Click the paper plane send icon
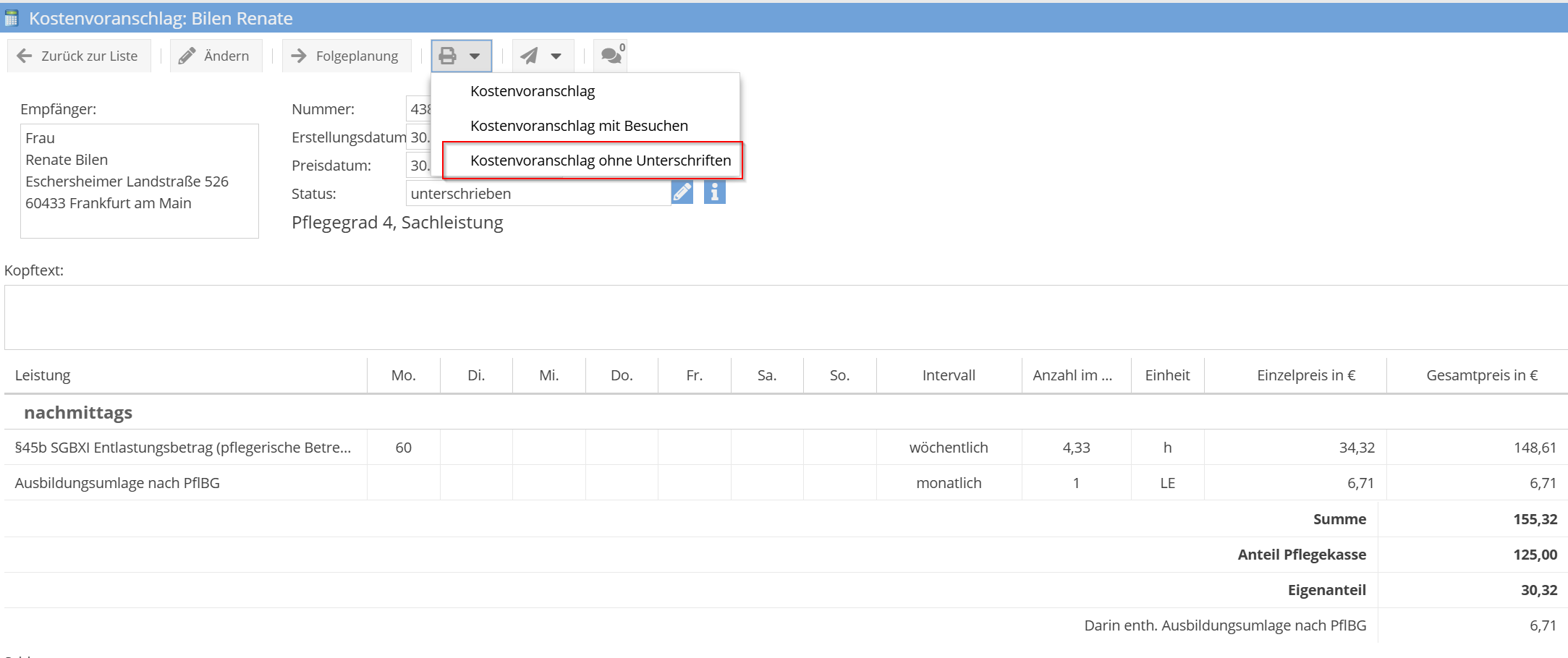This screenshot has width=1568, height=658. [530, 56]
